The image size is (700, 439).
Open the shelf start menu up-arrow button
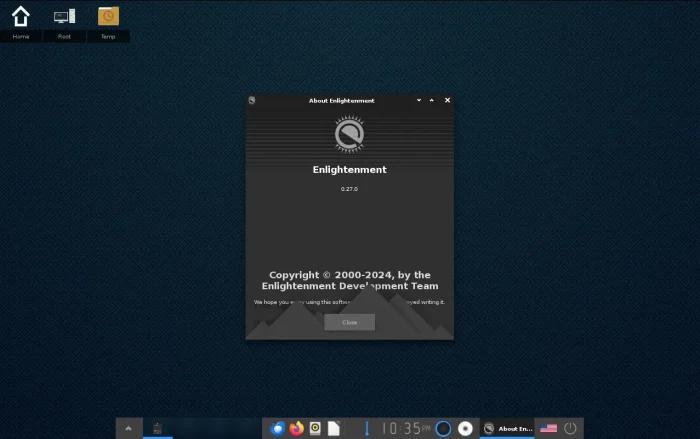(129, 428)
